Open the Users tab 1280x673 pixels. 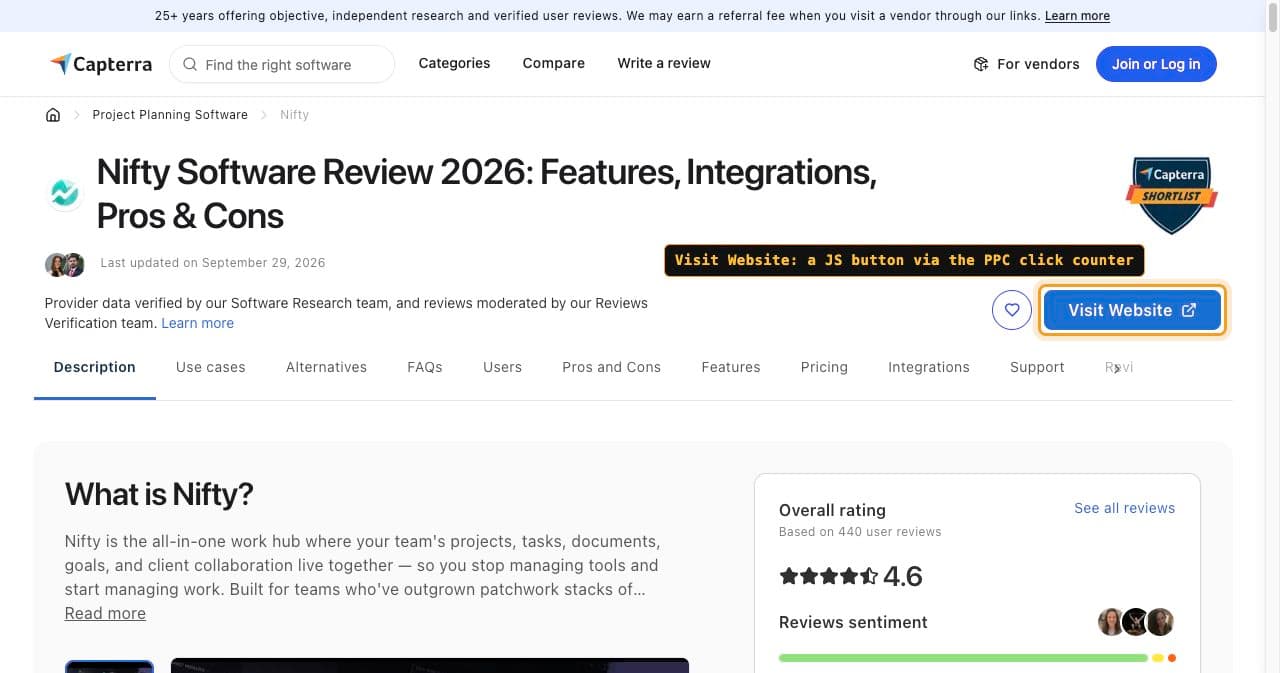coord(502,367)
